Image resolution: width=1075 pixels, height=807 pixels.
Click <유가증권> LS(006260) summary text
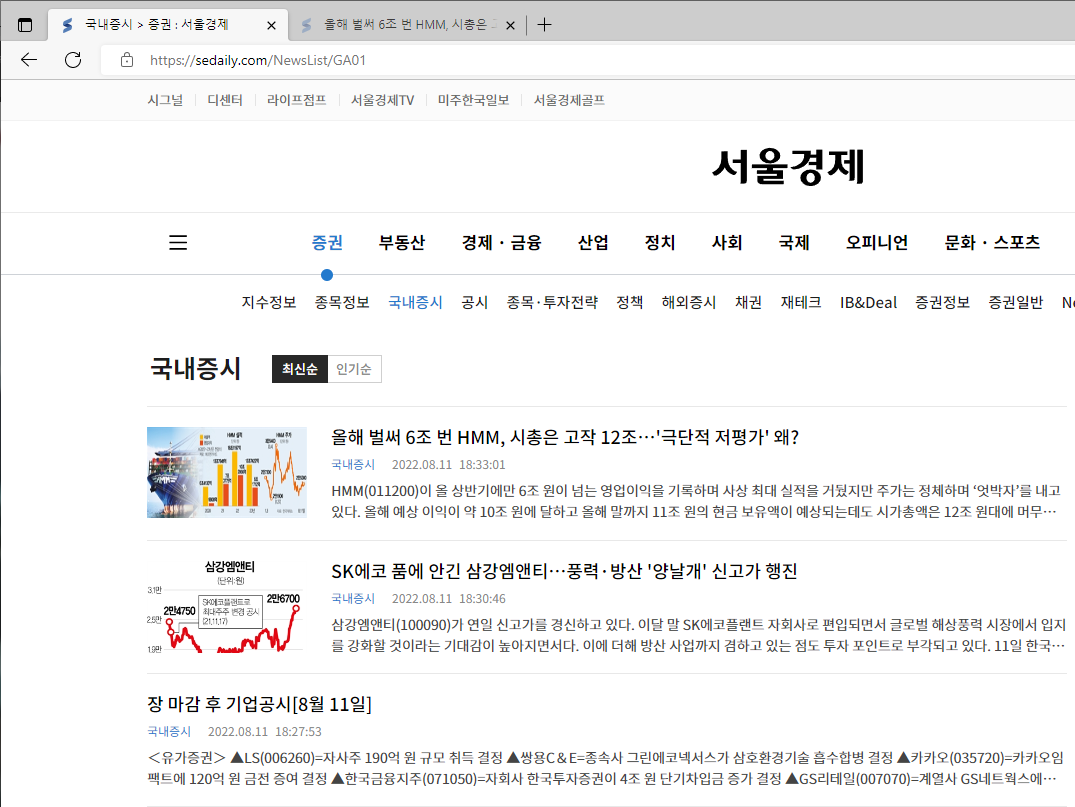coord(605,768)
